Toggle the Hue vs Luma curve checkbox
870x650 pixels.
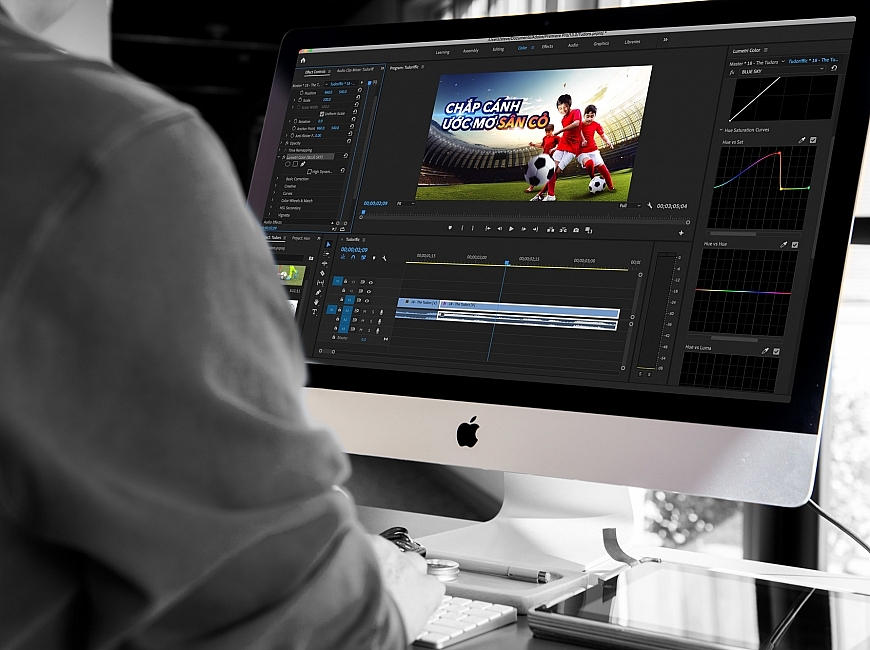pyautogui.click(x=776, y=351)
